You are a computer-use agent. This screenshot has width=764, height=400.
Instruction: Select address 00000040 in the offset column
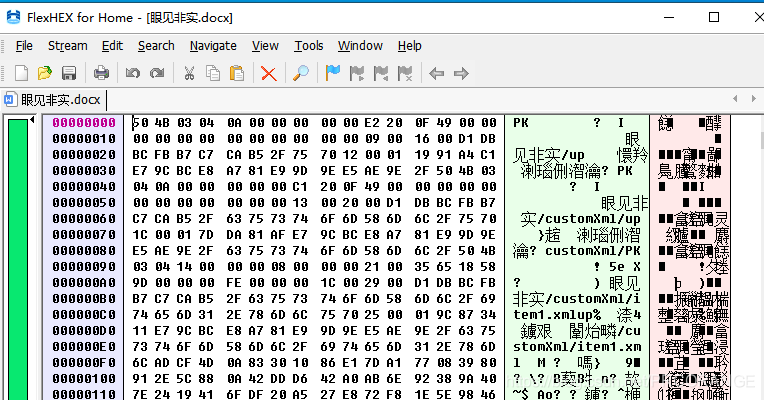coord(84,187)
